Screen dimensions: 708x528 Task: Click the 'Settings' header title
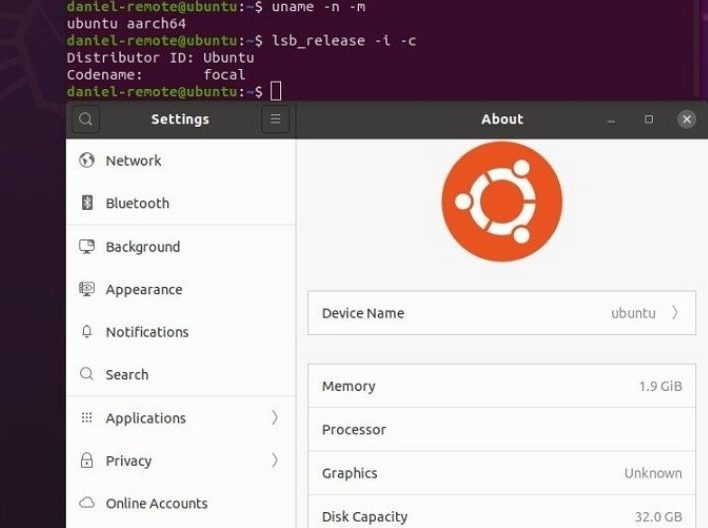[180, 119]
